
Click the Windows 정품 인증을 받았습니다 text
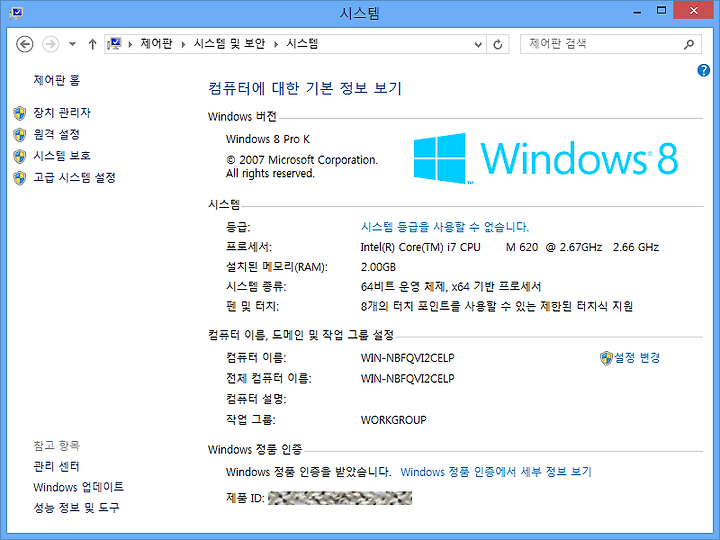point(308,472)
